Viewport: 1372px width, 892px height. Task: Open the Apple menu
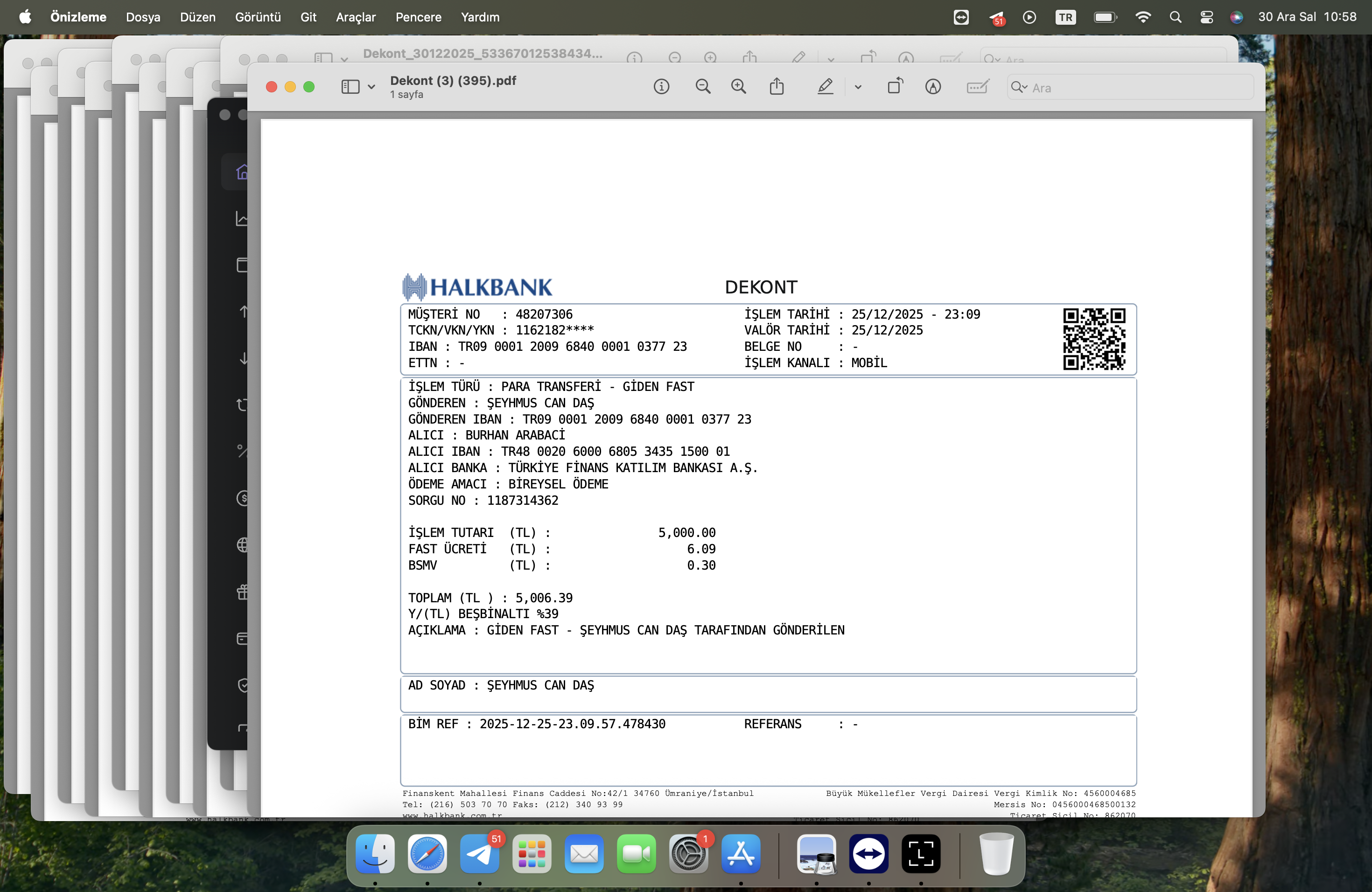(x=25, y=17)
